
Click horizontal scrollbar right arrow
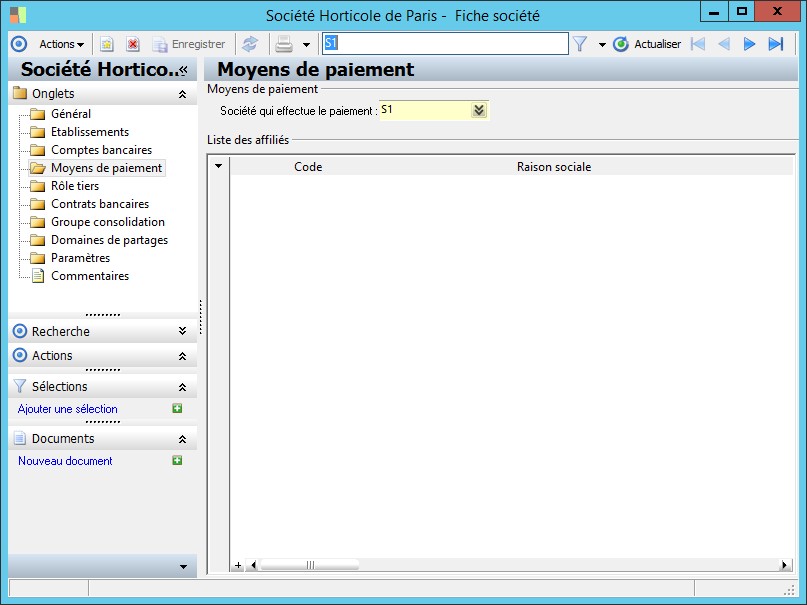pyautogui.click(x=784, y=565)
